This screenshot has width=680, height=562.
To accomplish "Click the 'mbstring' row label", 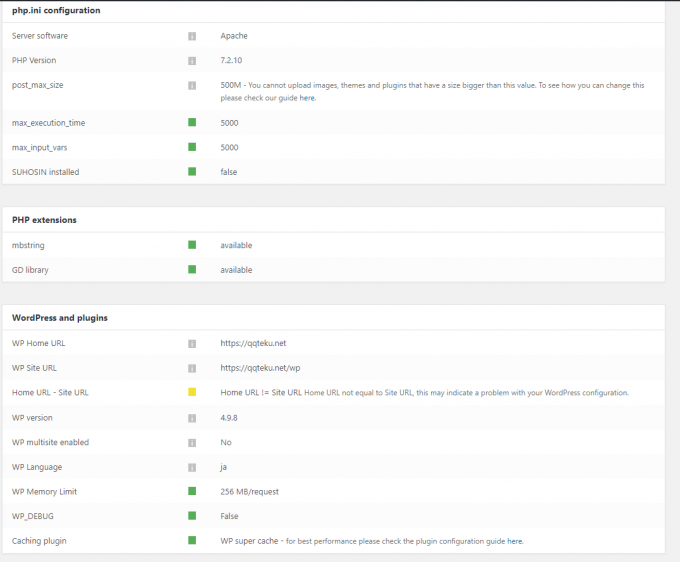I will tap(28, 245).
